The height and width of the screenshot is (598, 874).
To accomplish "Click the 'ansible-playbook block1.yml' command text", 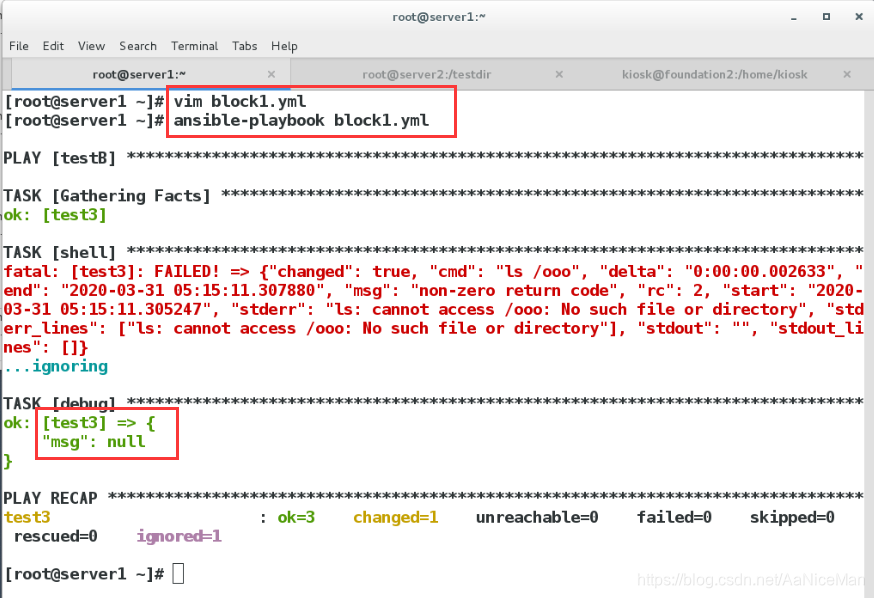I will click(301, 120).
